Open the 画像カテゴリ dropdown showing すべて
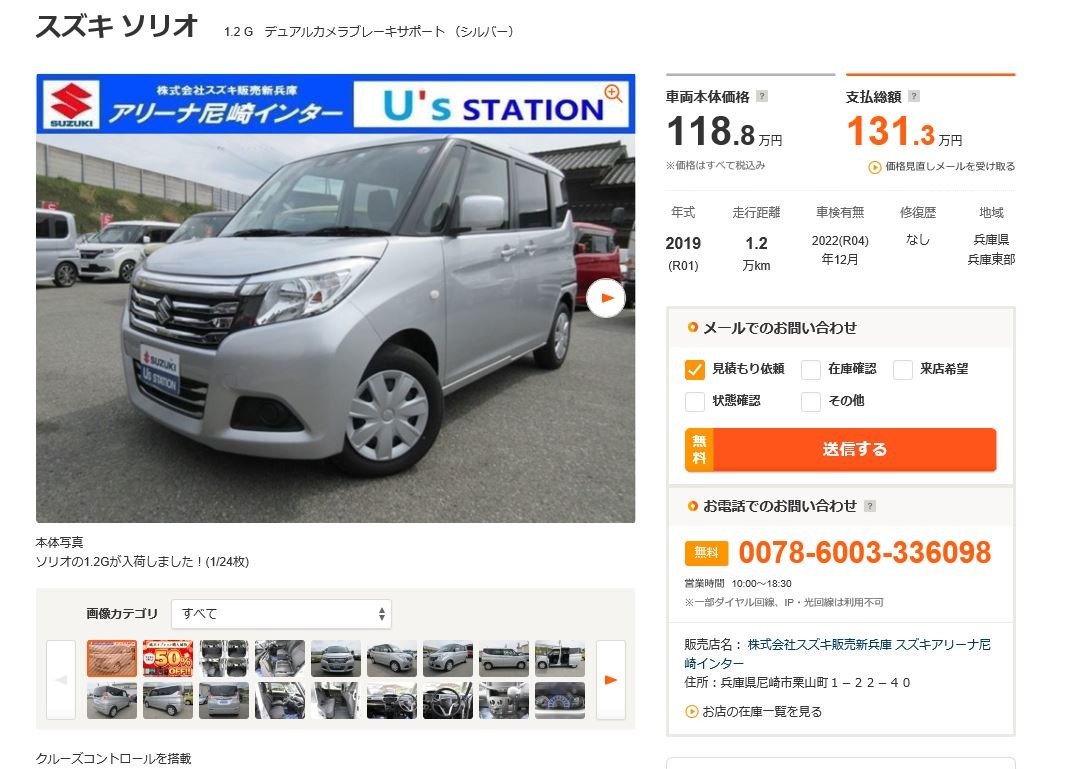This screenshot has height=769, width=1077. click(x=282, y=614)
